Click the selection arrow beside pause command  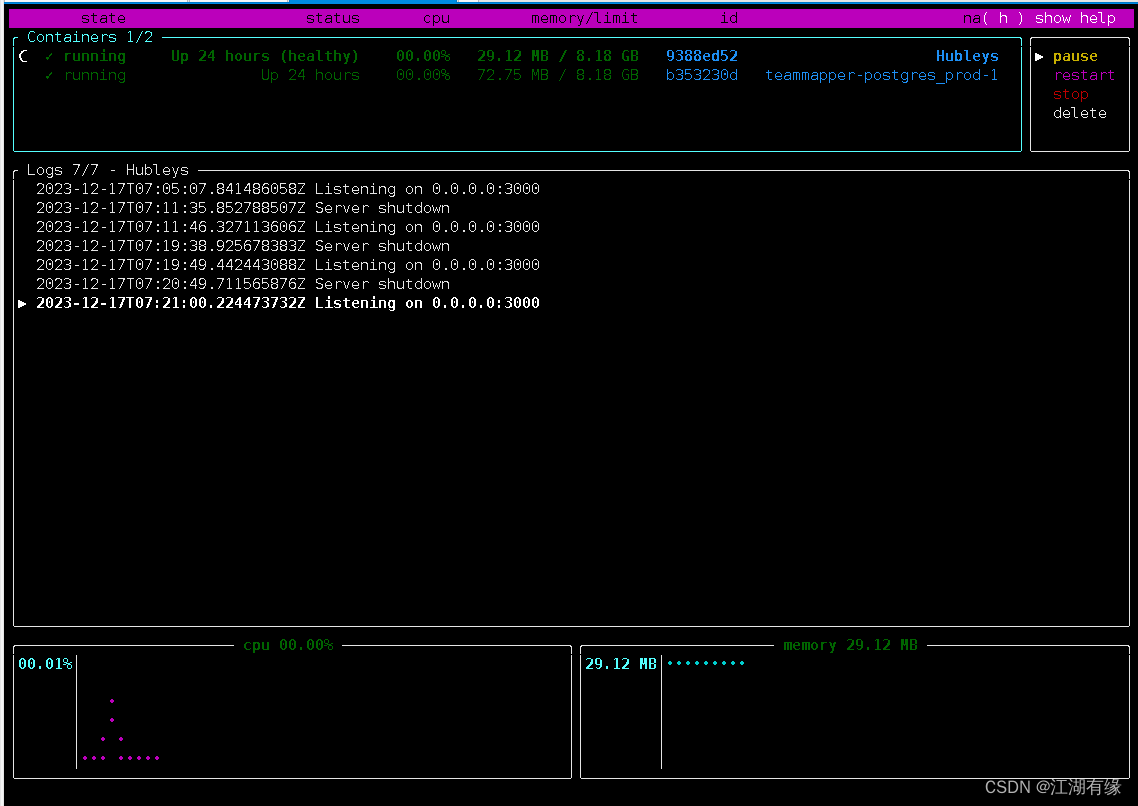point(1039,57)
